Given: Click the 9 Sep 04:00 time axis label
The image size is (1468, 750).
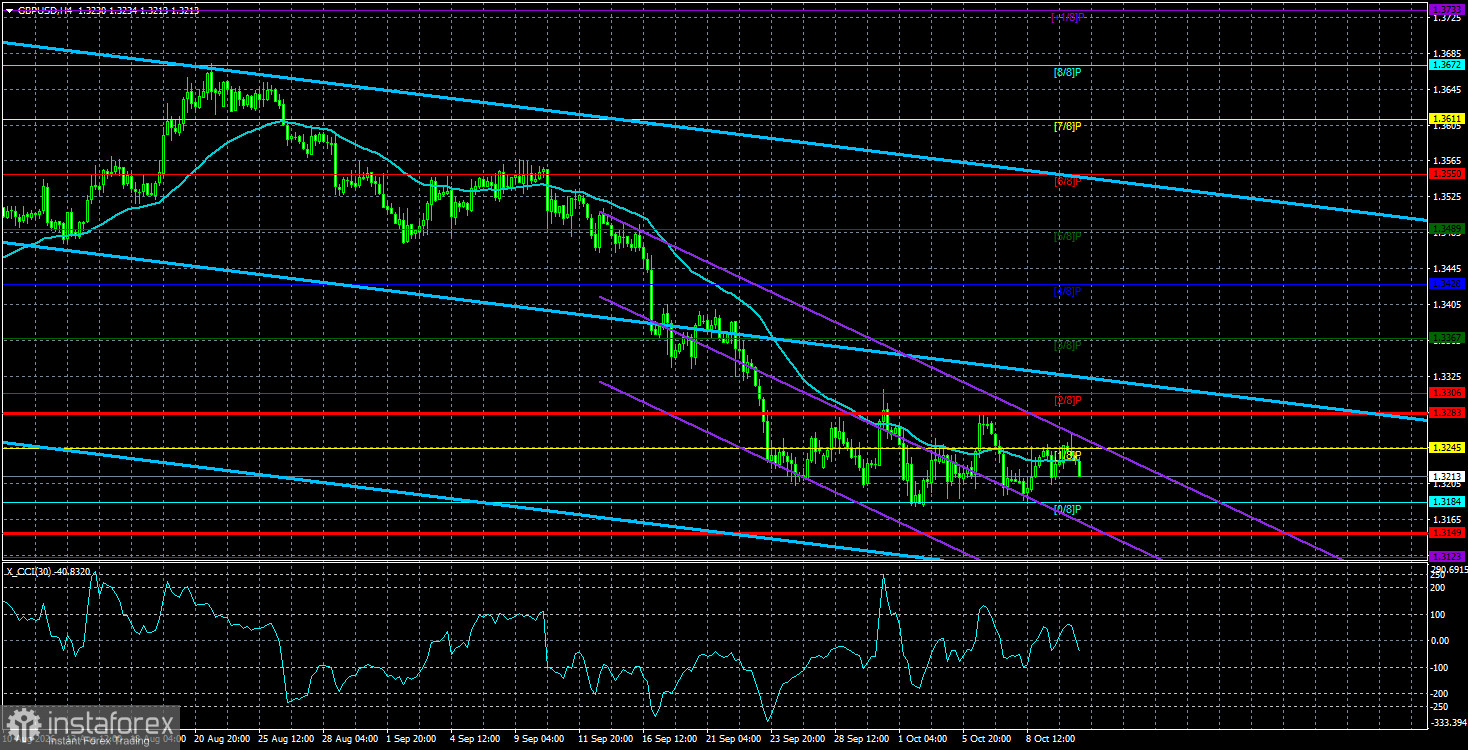Looking at the screenshot, I should click(538, 739).
